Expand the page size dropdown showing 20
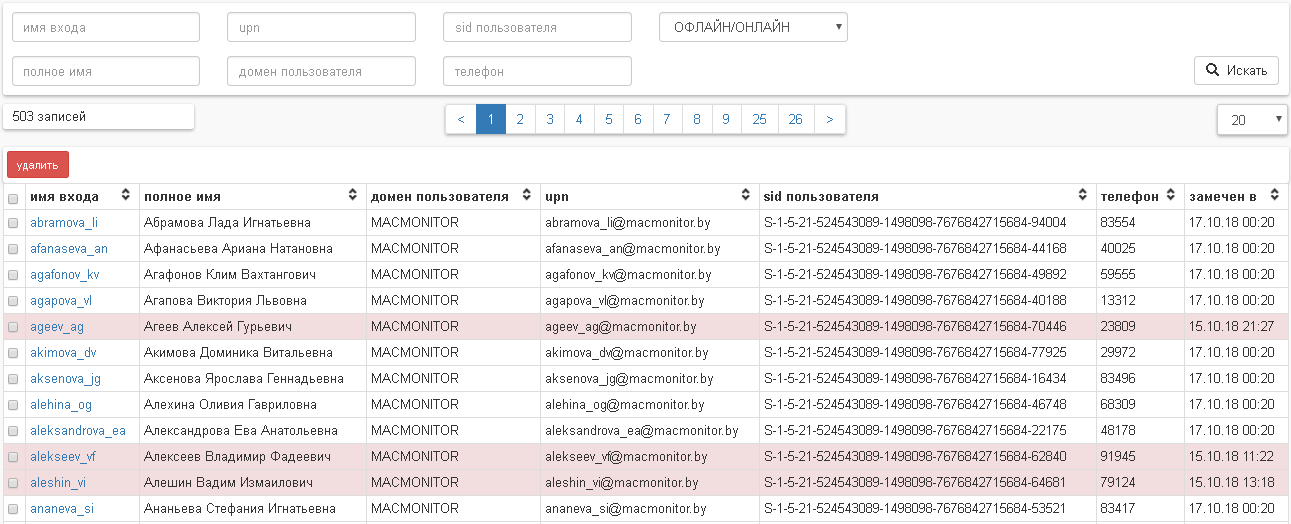Image resolution: width=1291 pixels, height=524 pixels. coord(1252,120)
